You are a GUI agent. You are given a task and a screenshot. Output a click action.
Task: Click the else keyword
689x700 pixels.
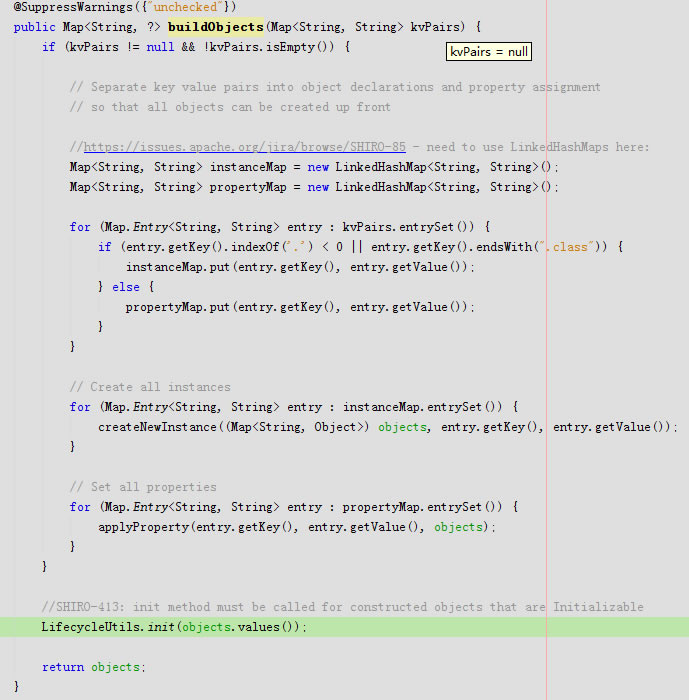pos(126,287)
